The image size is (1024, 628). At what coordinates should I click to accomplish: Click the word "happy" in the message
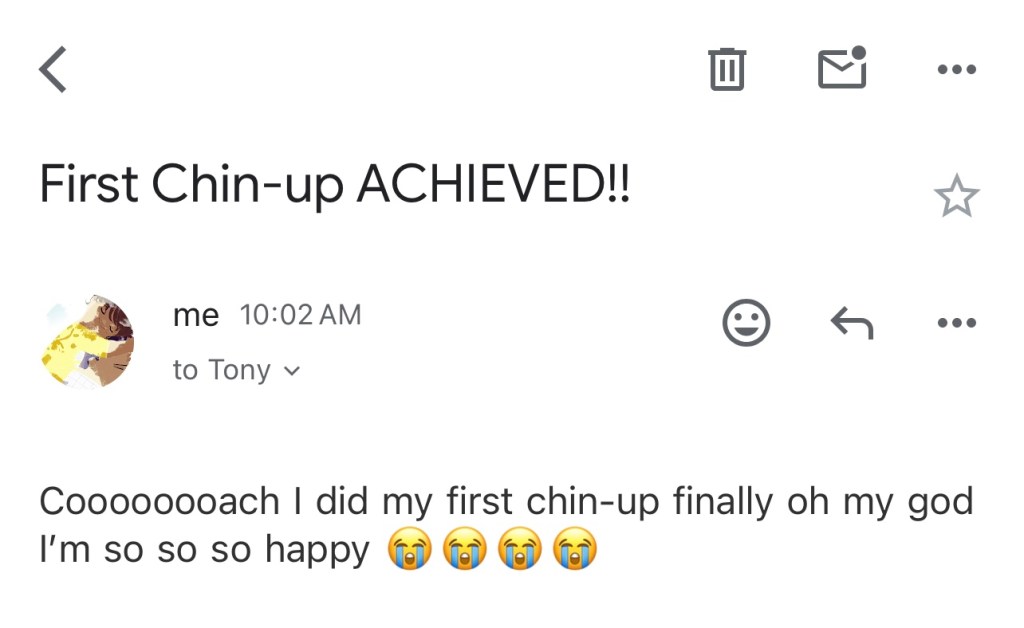coord(316,550)
